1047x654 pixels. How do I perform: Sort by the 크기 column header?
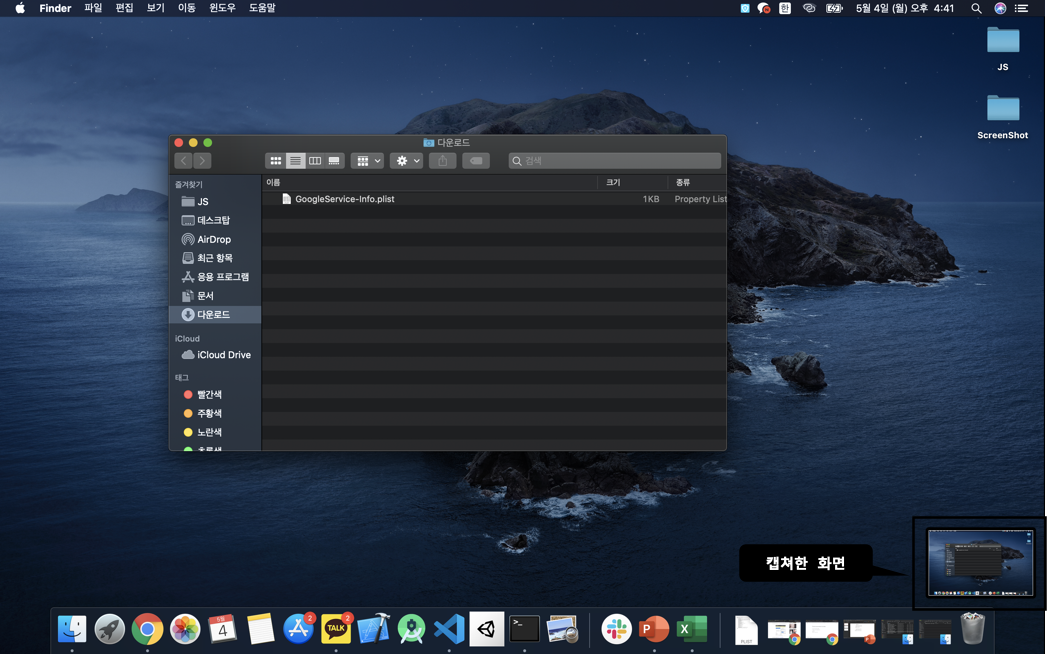pos(632,182)
